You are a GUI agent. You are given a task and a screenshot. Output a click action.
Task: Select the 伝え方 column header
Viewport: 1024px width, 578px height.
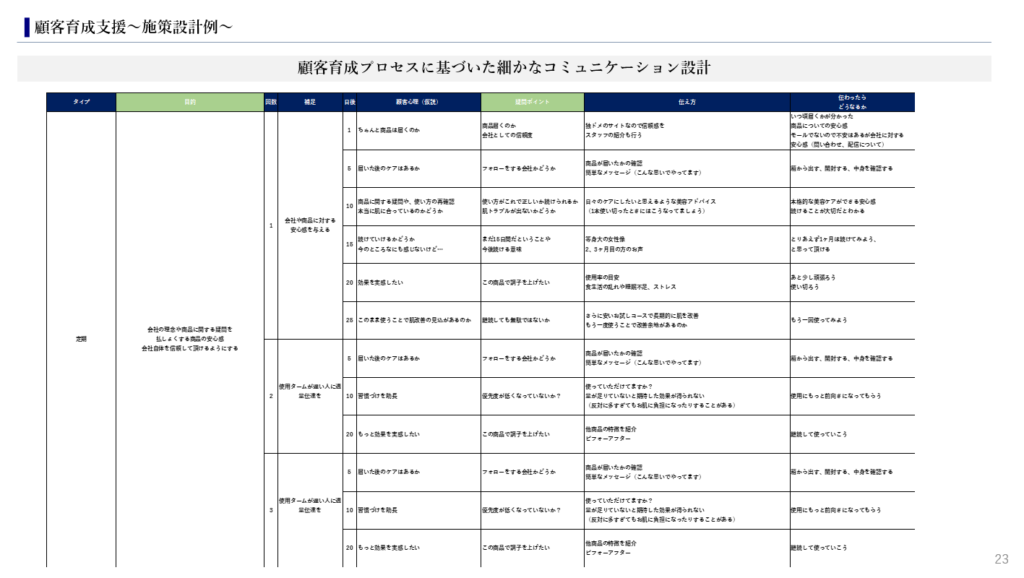pyautogui.click(x=687, y=102)
